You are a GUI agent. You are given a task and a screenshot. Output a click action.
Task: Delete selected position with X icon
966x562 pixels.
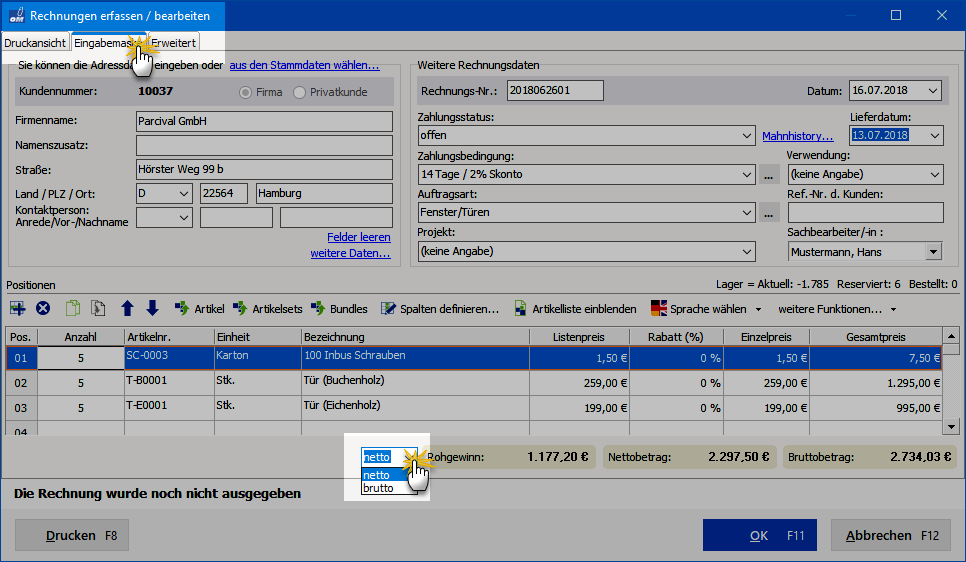pyautogui.click(x=43, y=308)
